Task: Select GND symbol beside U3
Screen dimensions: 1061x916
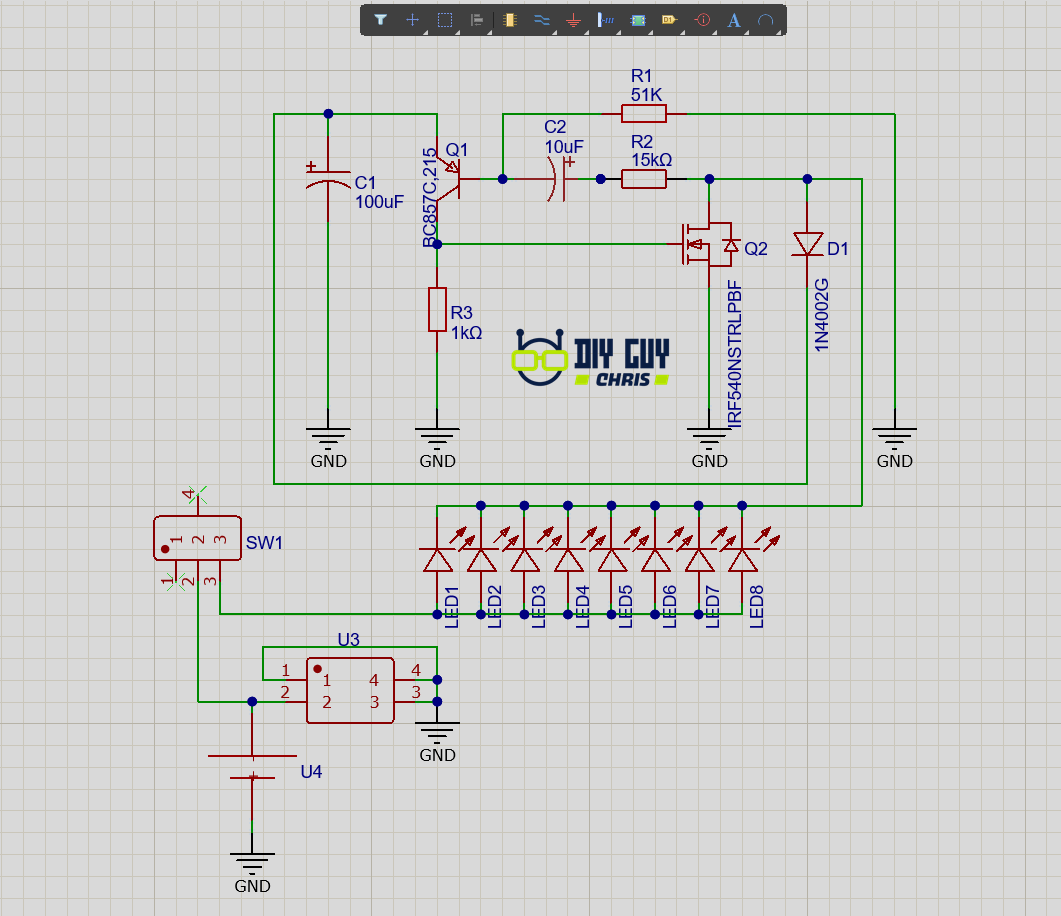Action: [437, 734]
